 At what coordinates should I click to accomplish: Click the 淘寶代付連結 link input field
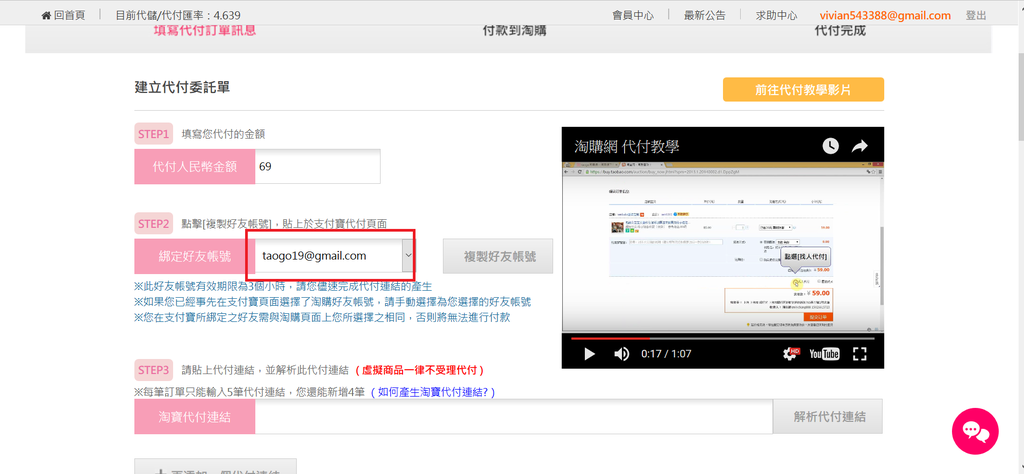pyautogui.click(x=514, y=417)
